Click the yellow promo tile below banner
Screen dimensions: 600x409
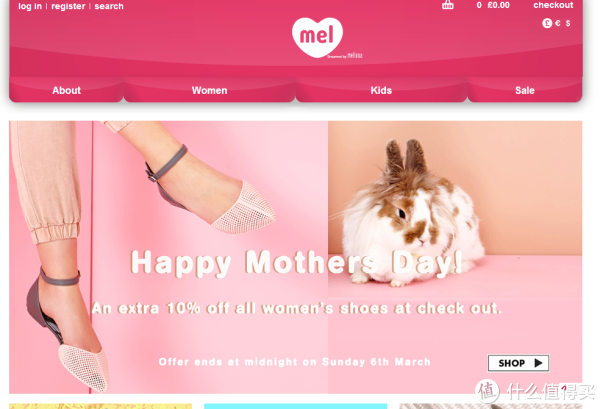pyautogui.click(x=101, y=406)
